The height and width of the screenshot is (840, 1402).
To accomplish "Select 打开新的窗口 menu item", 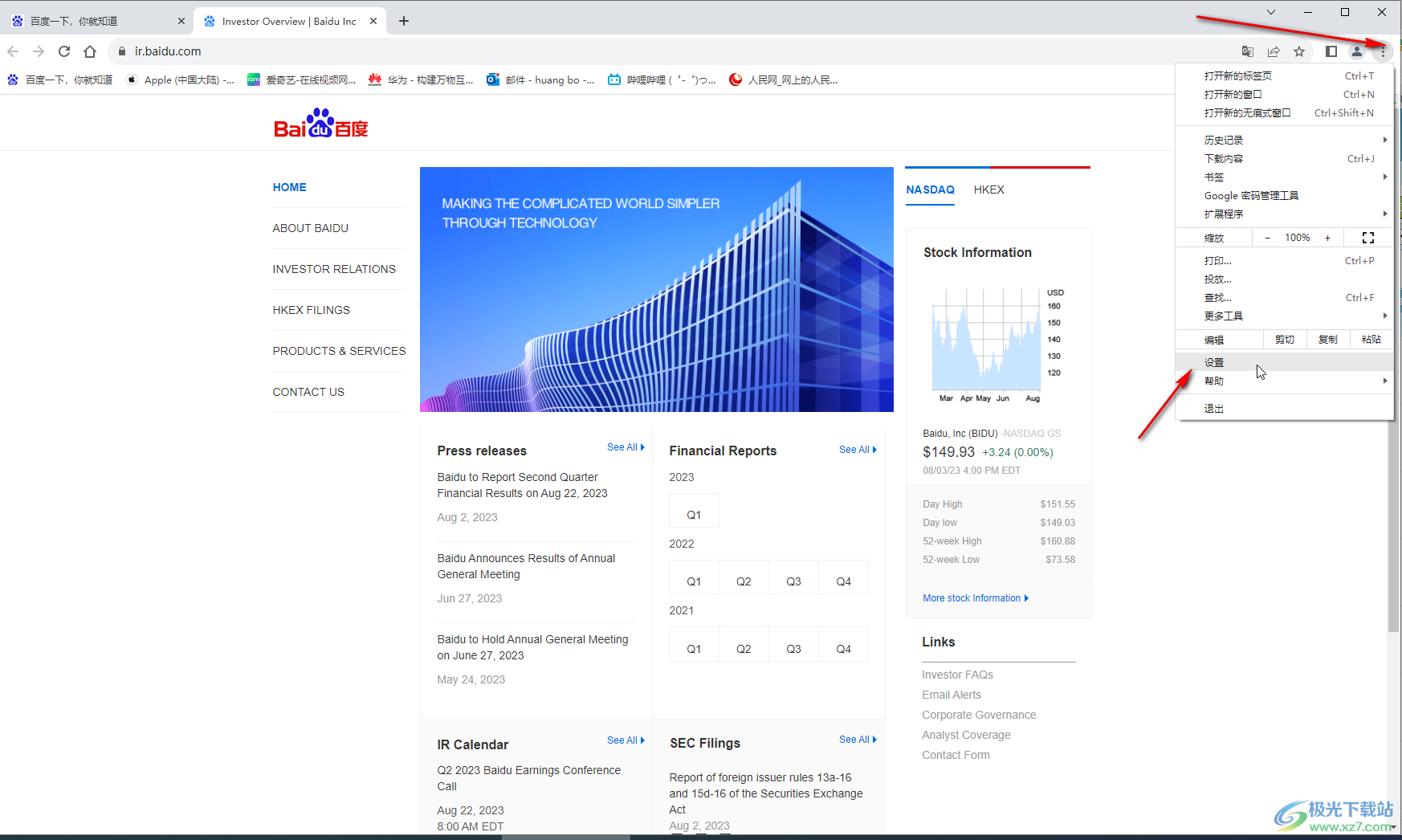I will [1285, 94].
